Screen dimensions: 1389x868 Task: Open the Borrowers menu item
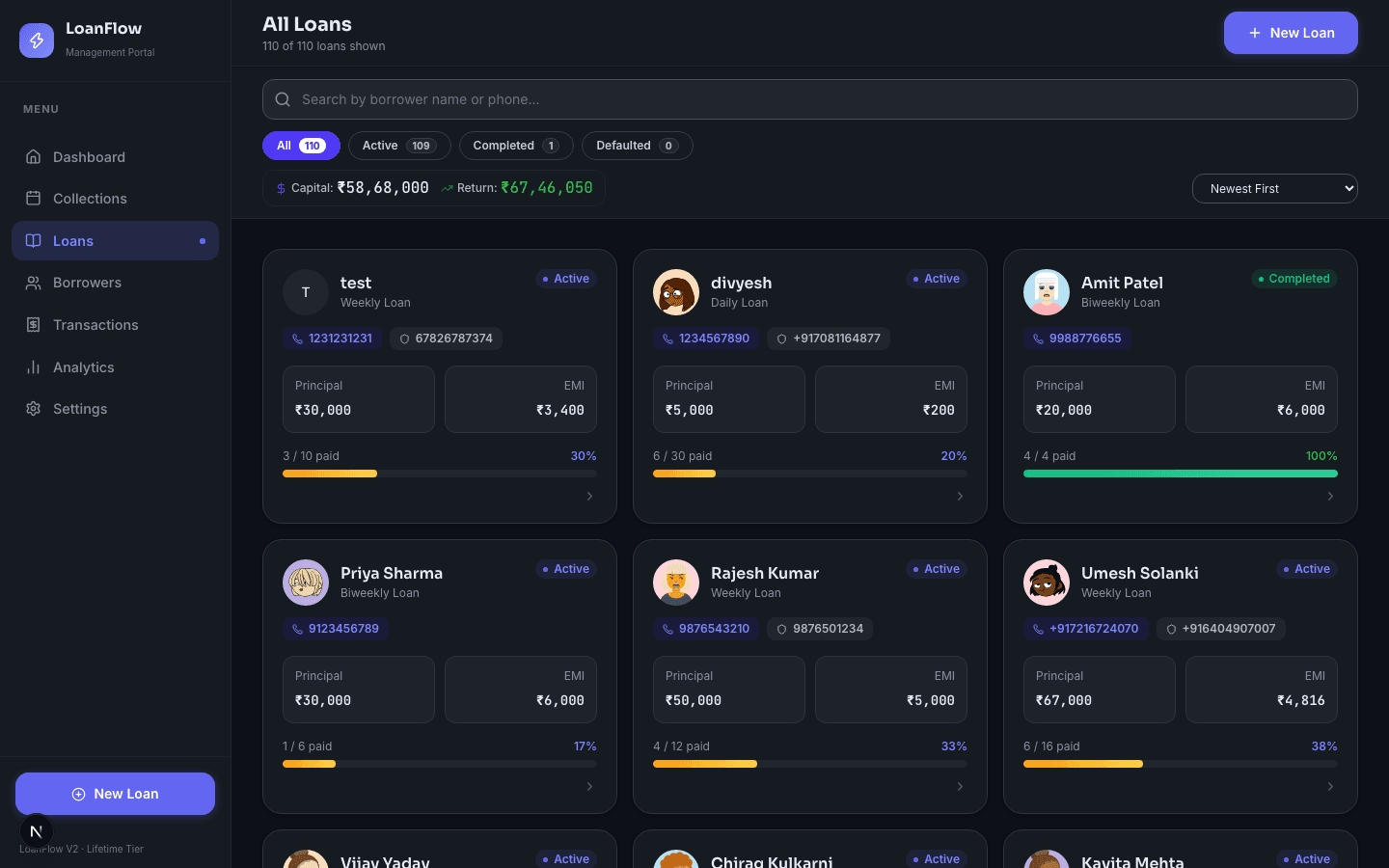115,283
